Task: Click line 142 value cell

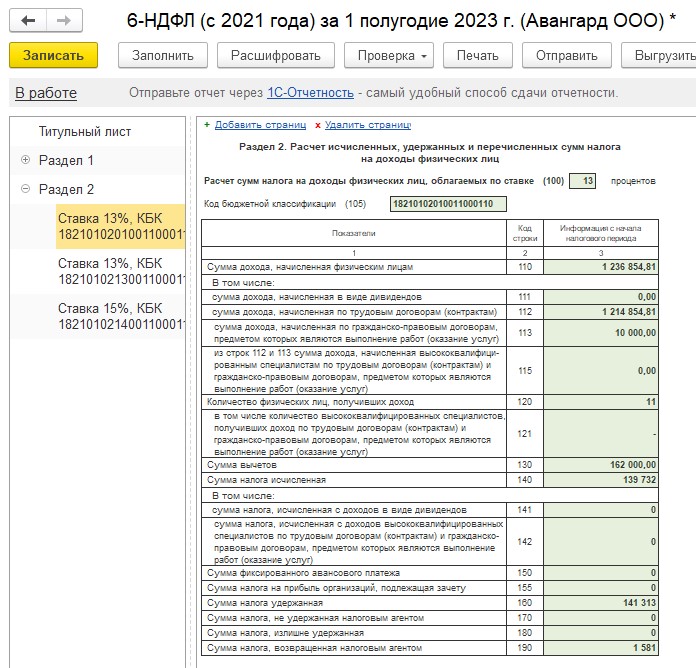Action: pos(601,542)
